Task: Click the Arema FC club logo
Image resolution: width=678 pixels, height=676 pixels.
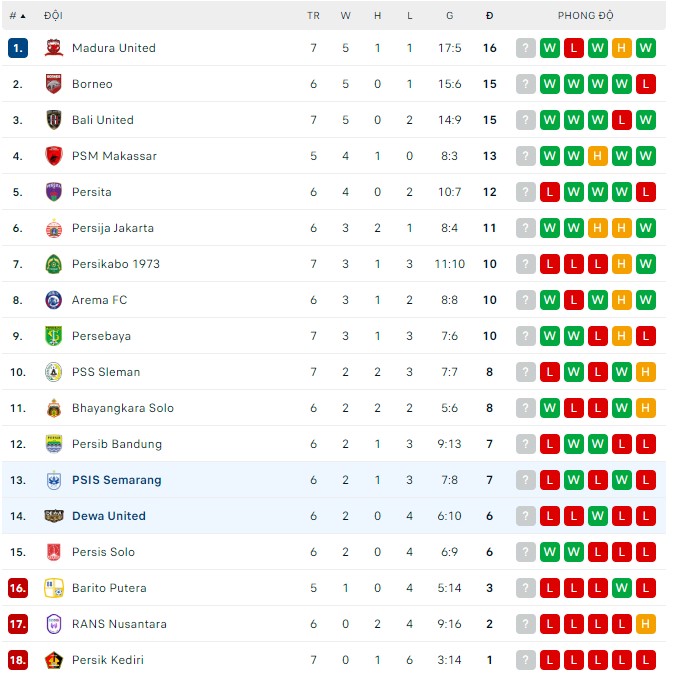Action: (54, 300)
